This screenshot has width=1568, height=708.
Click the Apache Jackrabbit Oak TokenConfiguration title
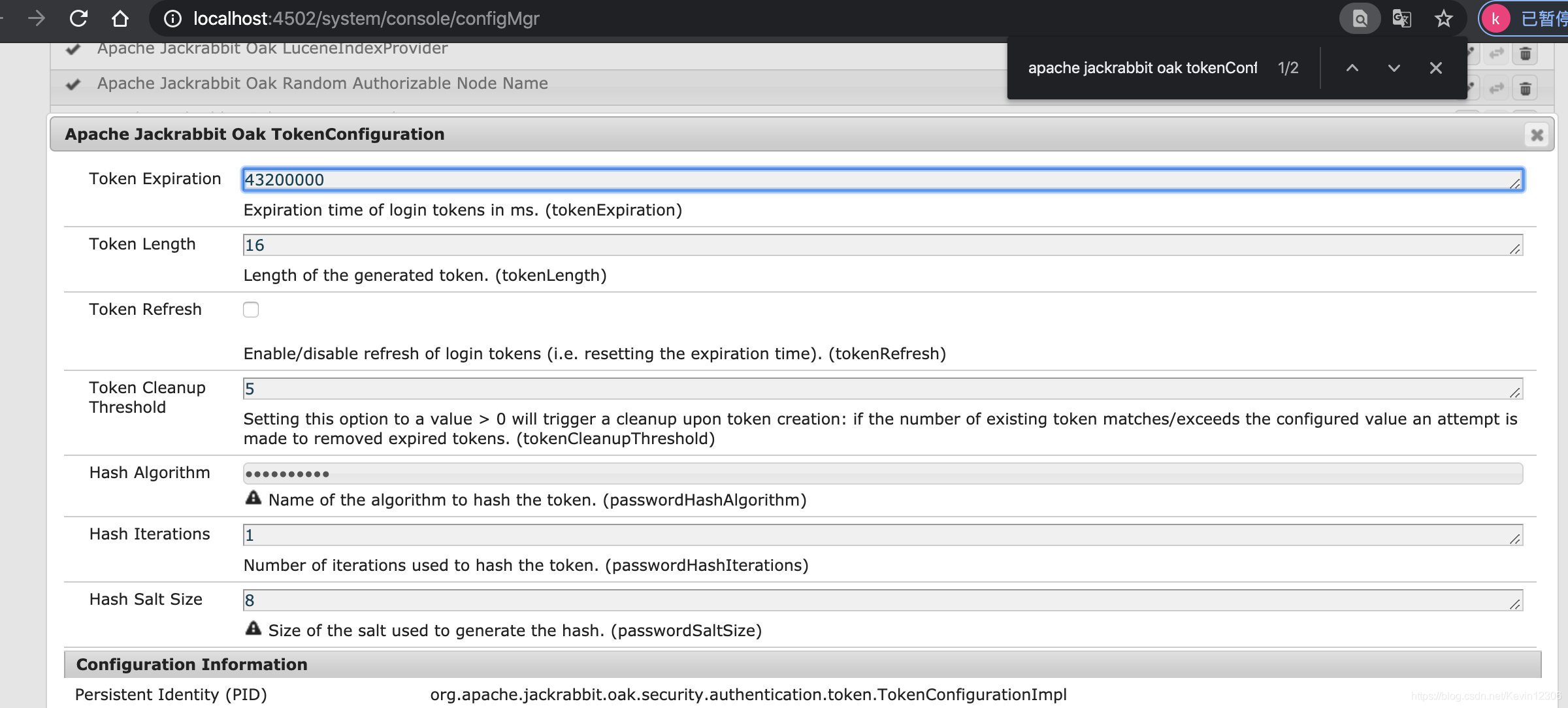click(x=255, y=134)
